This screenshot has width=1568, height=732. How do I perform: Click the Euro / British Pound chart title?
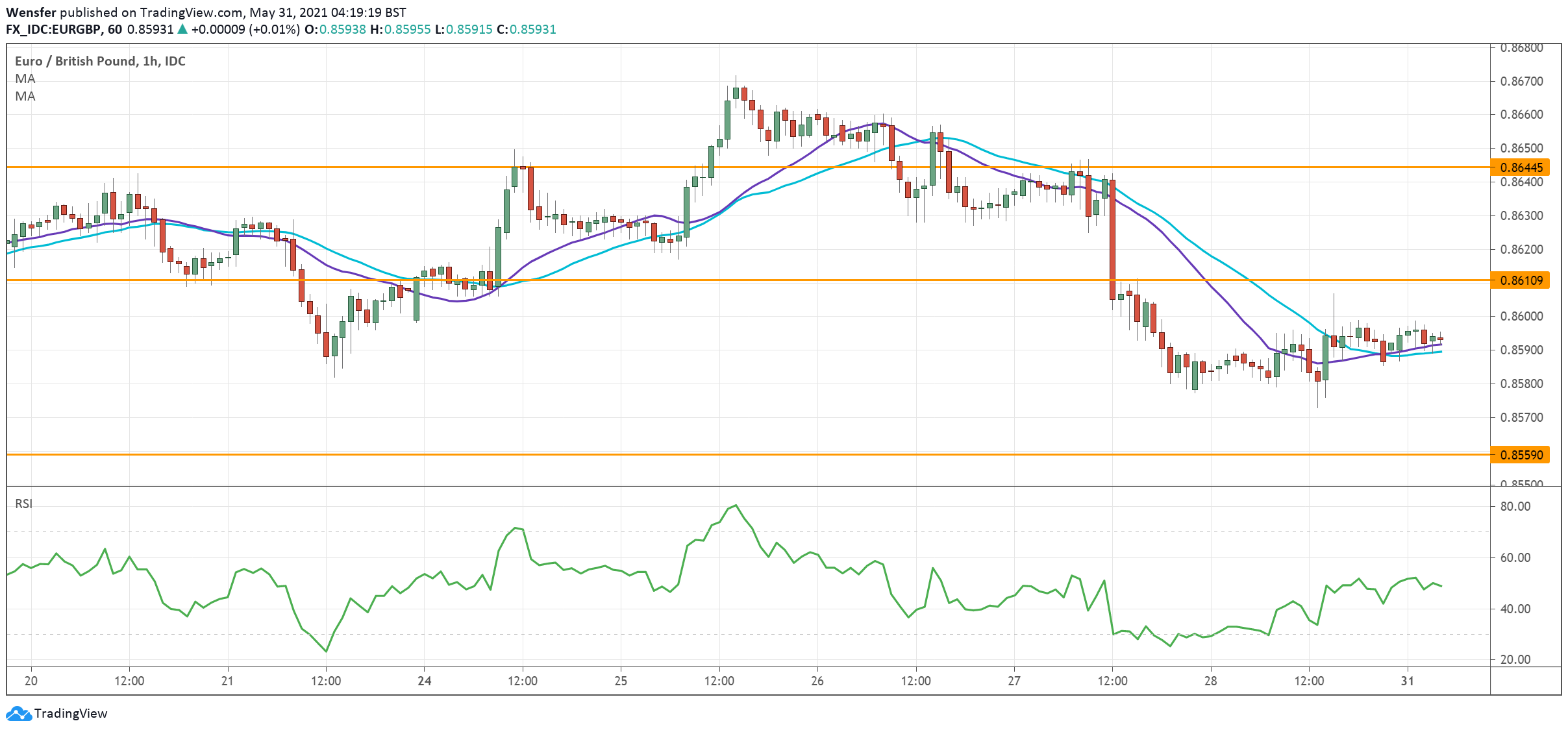pyautogui.click(x=100, y=61)
